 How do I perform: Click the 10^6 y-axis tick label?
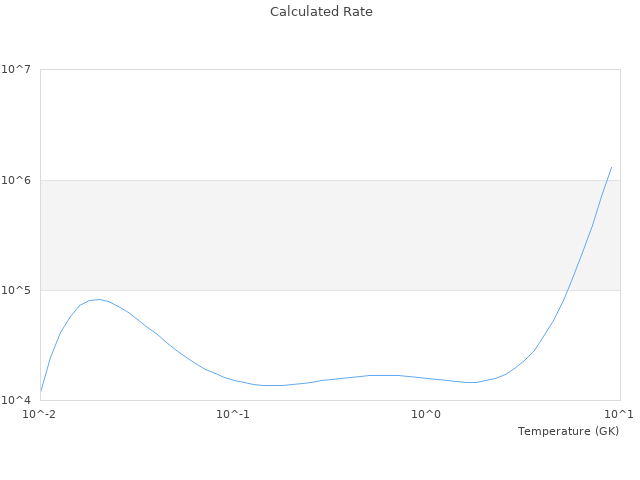[x=16, y=180]
